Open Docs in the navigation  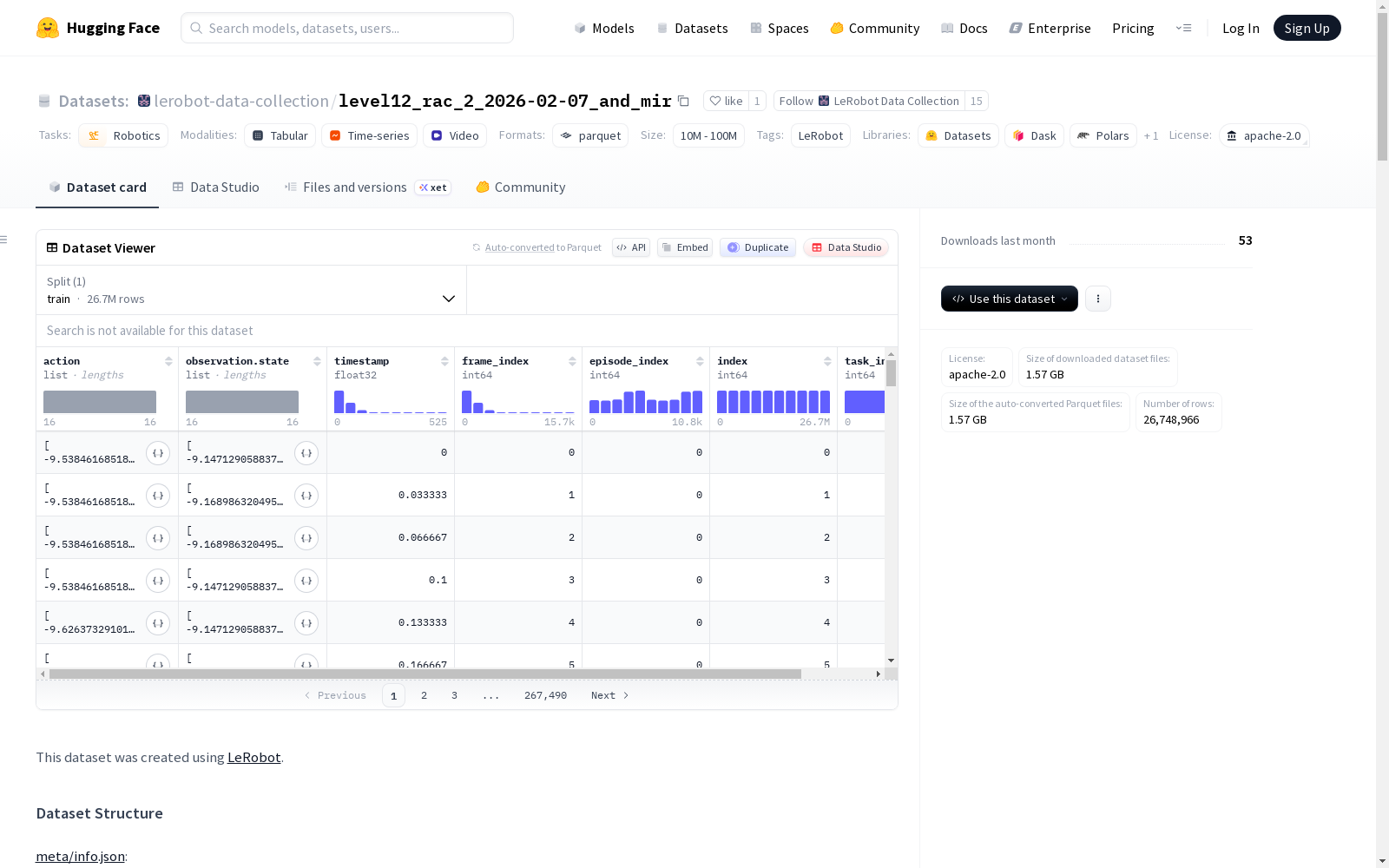coord(964,29)
